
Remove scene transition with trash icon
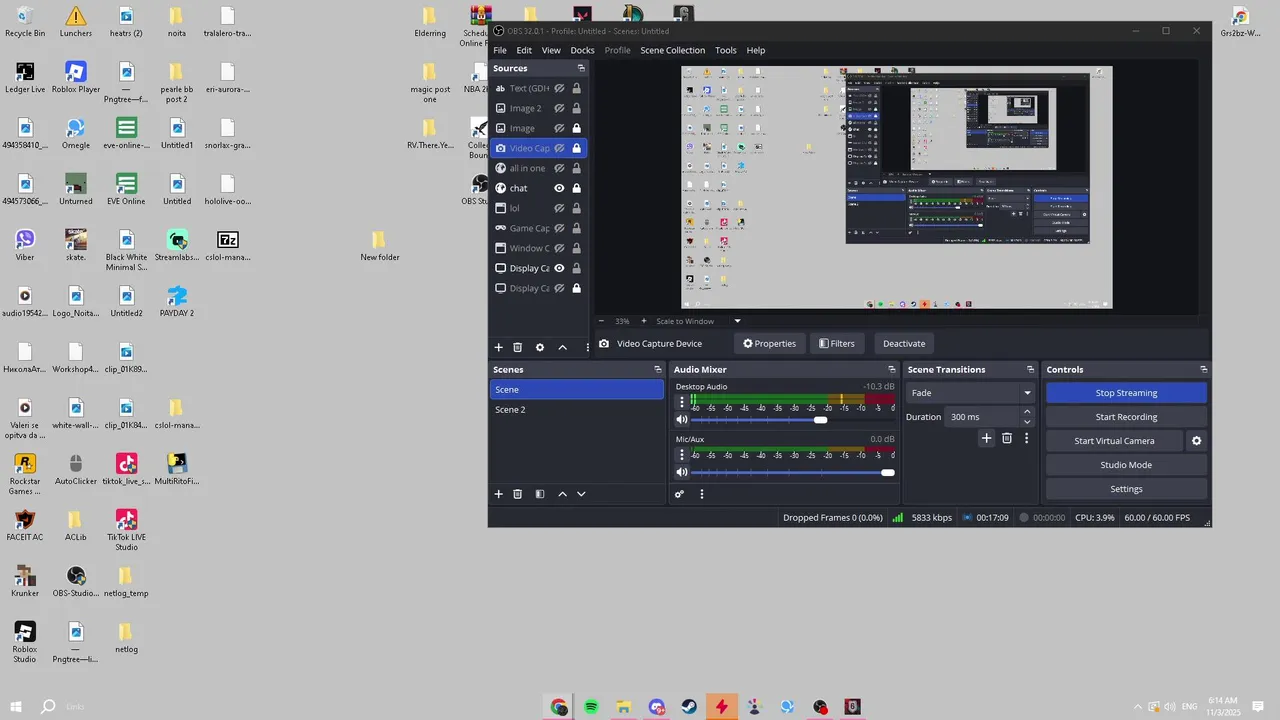1007,438
